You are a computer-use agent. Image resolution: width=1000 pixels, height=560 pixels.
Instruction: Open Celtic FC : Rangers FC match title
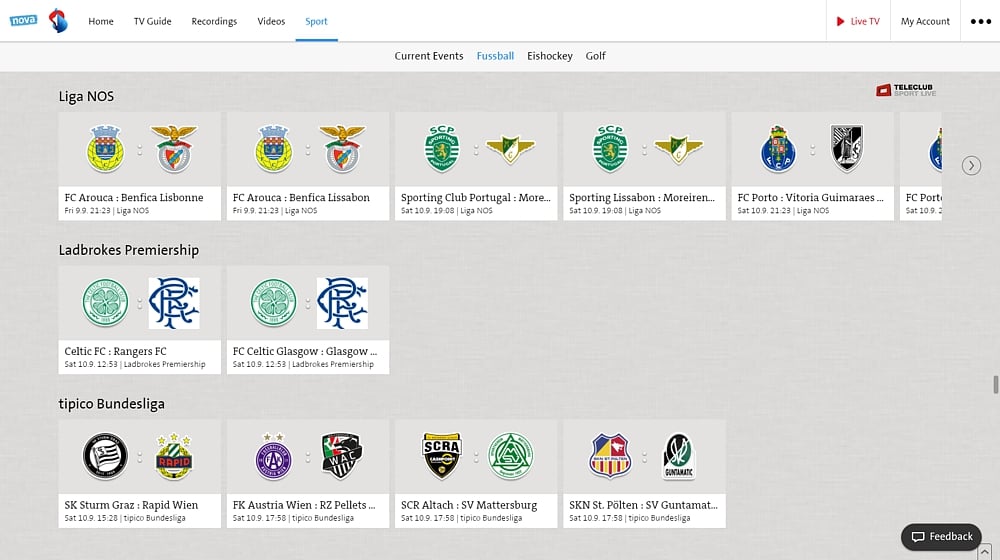[115, 351]
